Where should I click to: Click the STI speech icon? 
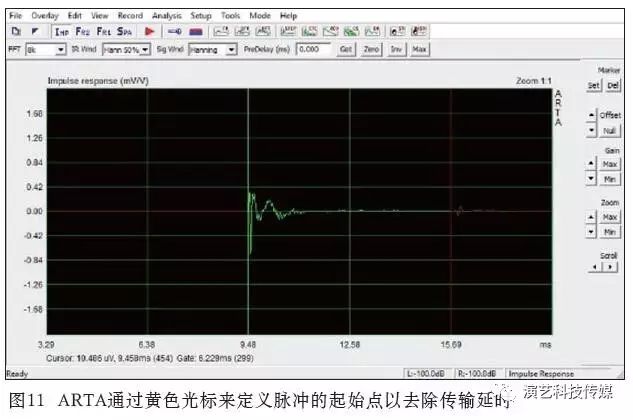397,31
